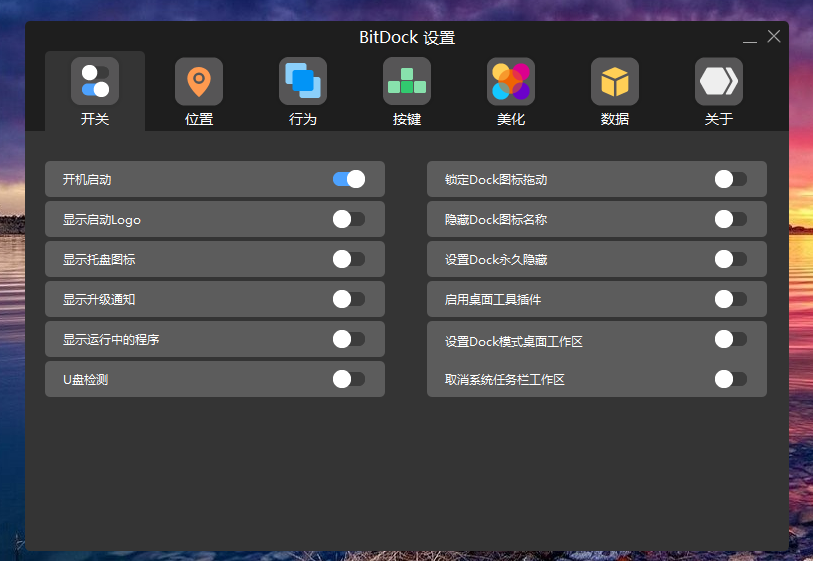Viewport: 813px width, 561px height.
Task: Click the BitDock 设置 window title
Action: [x=407, y=37]
